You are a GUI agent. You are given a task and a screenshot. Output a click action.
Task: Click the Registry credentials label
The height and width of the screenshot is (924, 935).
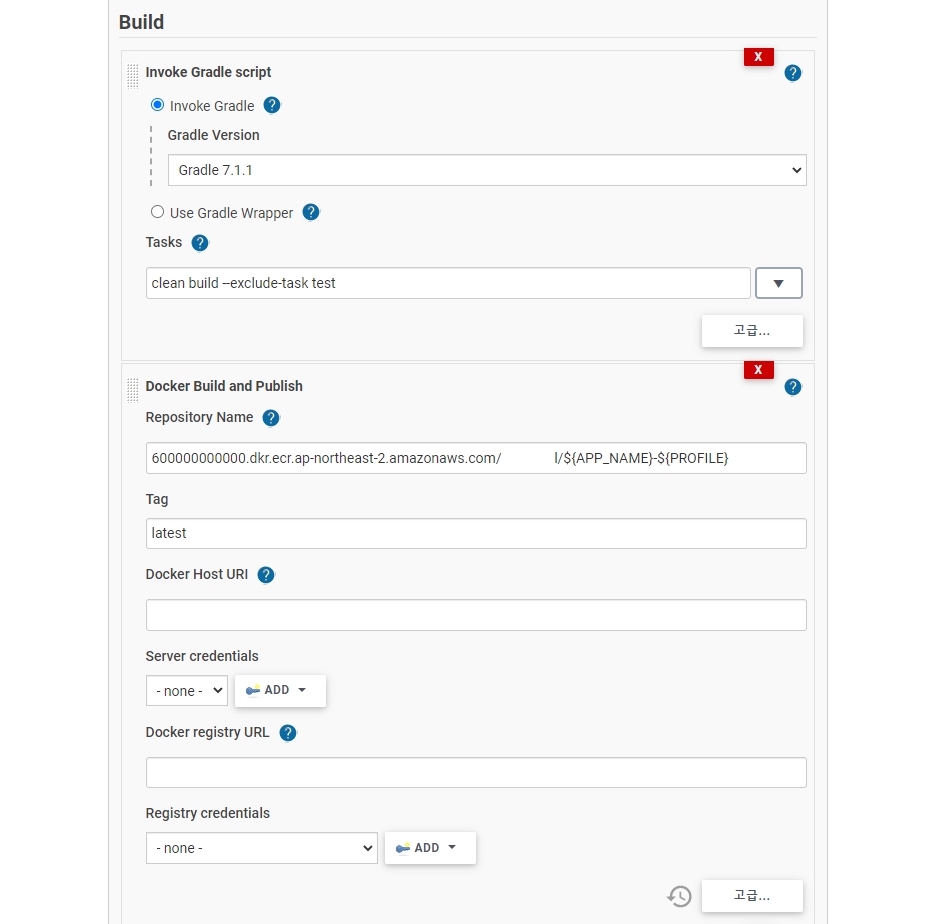click(208, 813)
